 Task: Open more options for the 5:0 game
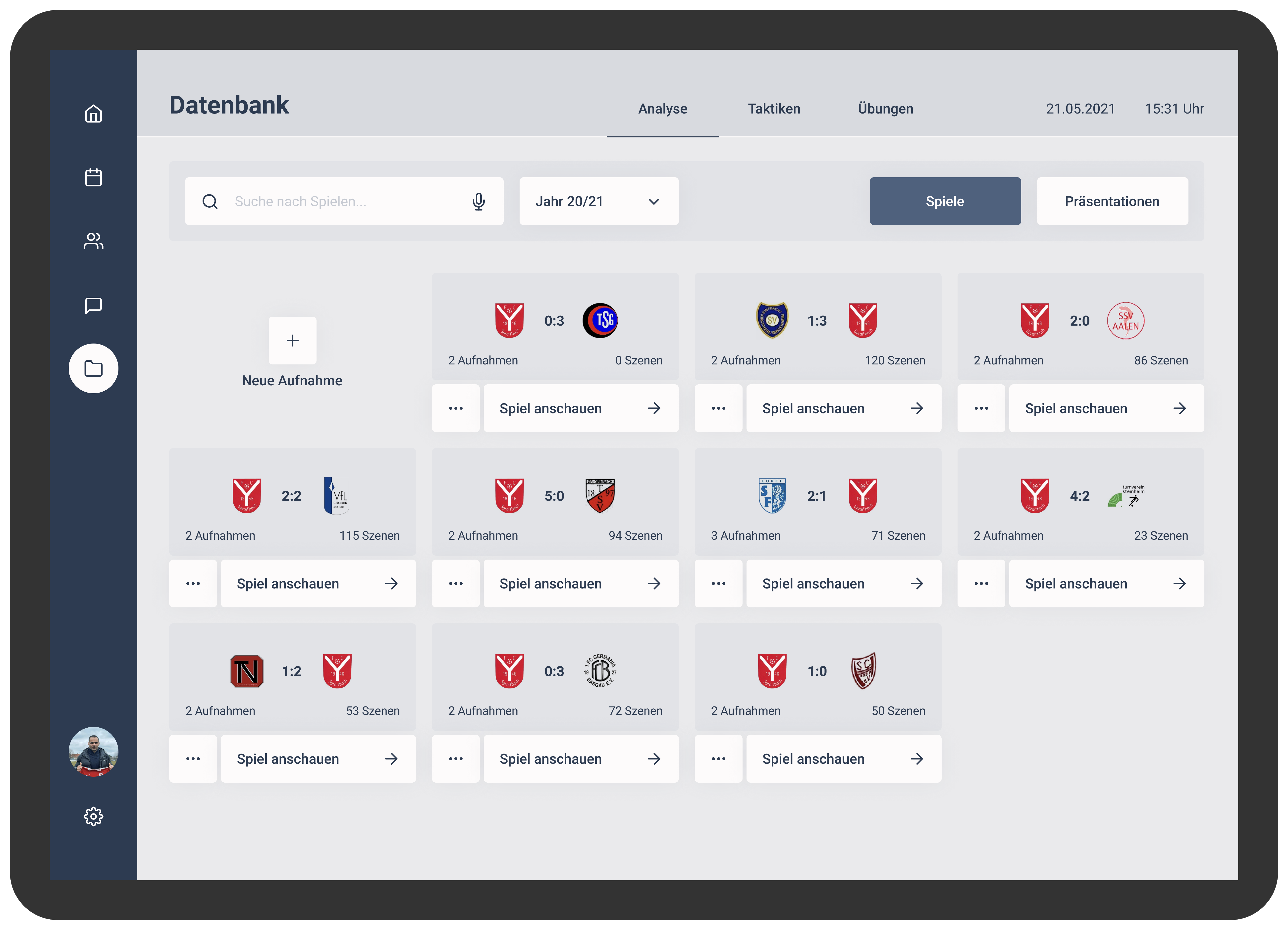456,583
